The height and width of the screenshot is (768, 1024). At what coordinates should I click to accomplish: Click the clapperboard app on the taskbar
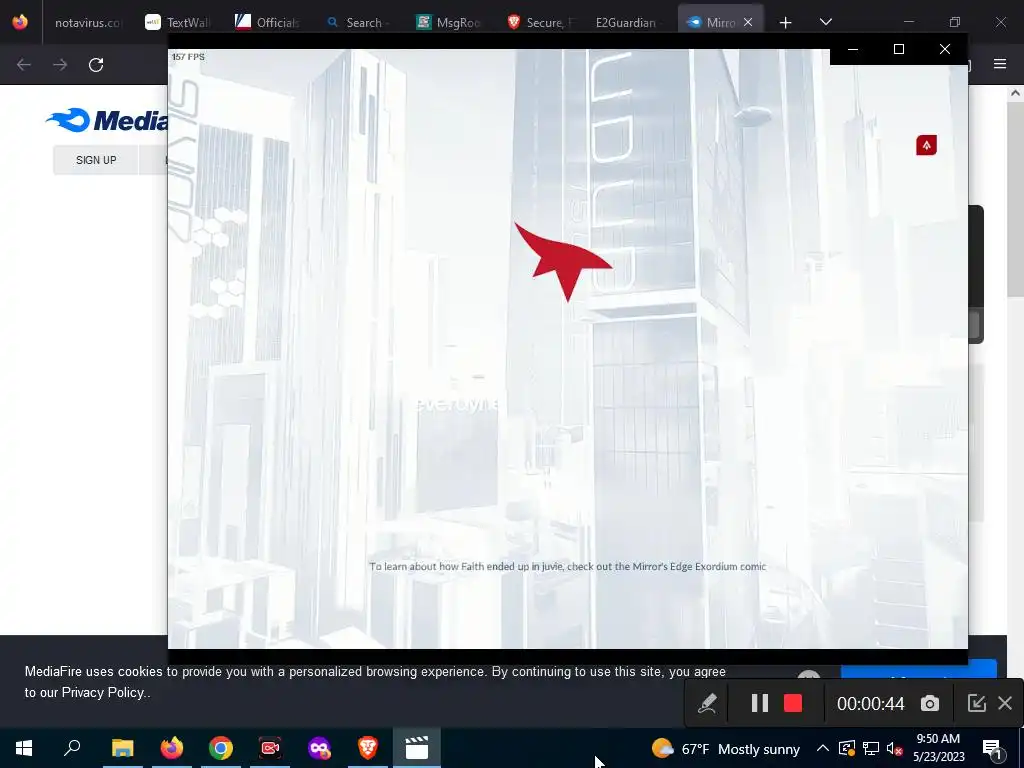pos(417,748)
